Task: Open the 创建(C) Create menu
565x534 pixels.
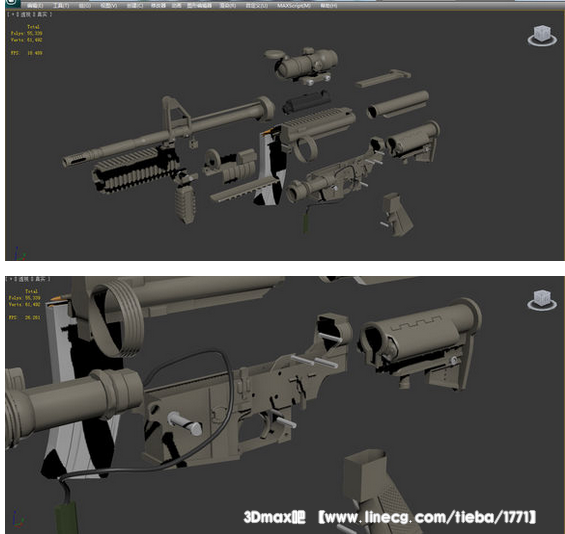Action: click(x=135, y=5)
